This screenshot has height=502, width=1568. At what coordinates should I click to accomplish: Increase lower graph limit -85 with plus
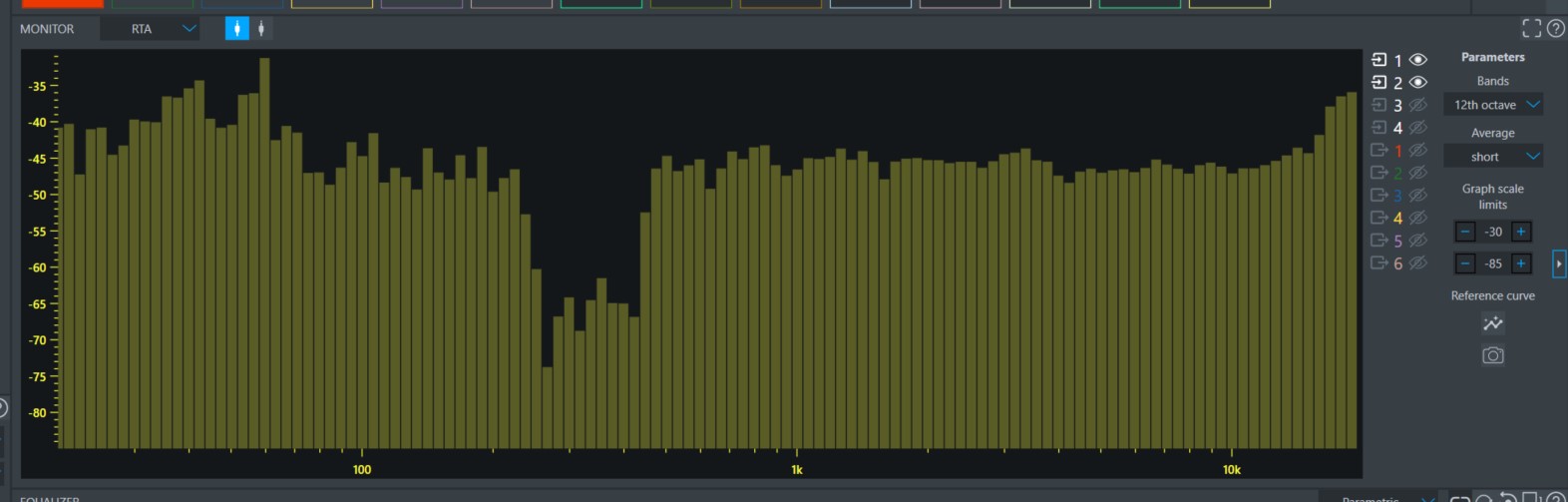click(1521, 263)
